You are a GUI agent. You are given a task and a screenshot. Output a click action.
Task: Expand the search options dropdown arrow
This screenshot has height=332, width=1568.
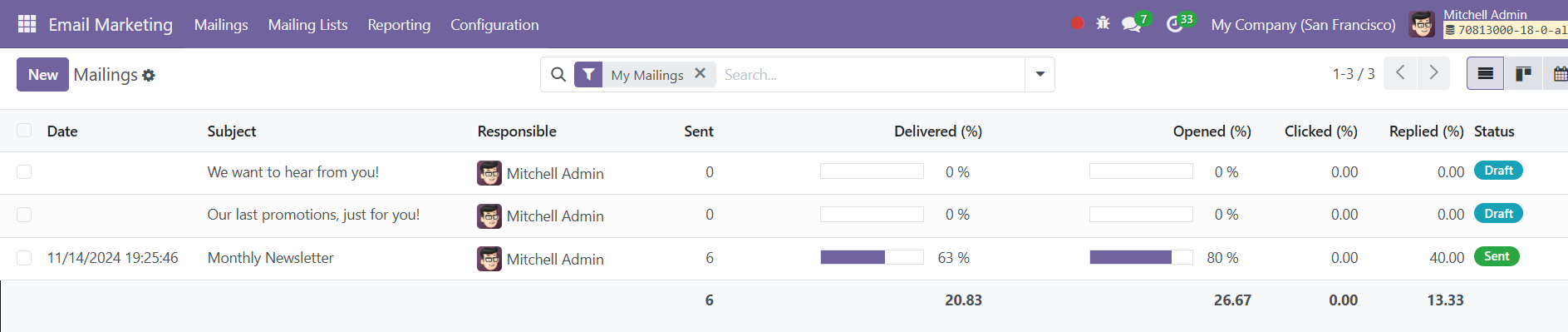pyautogui.click(x=1040, y=74)
